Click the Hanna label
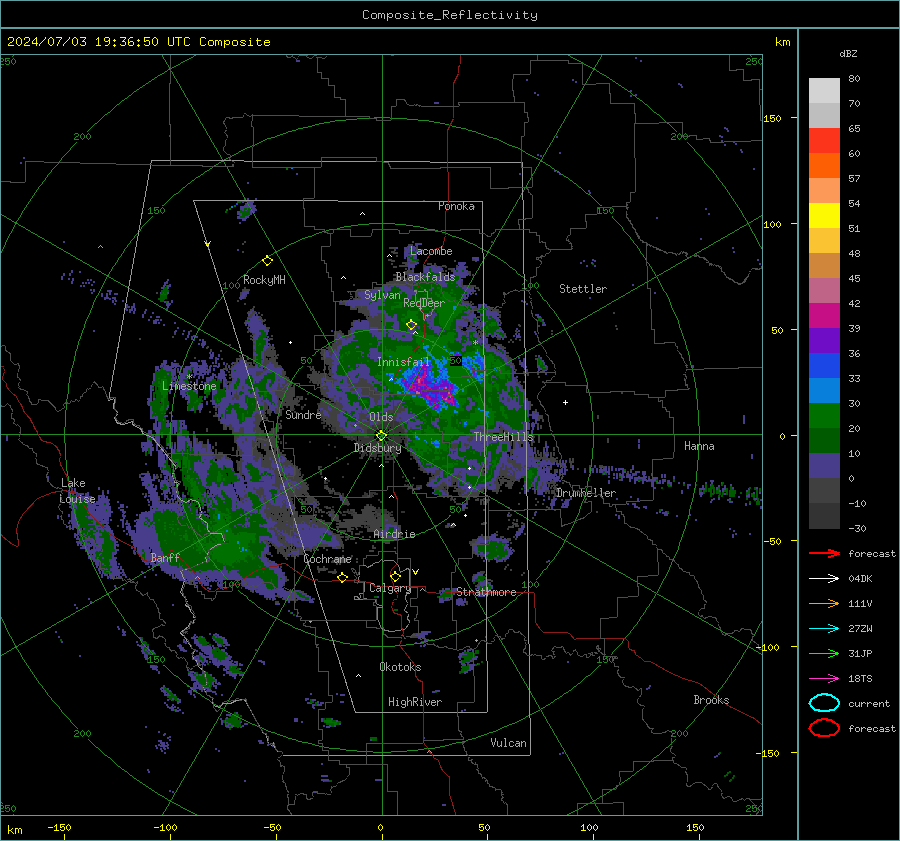This screenshot has height=841, width=900. coord(699,446)
